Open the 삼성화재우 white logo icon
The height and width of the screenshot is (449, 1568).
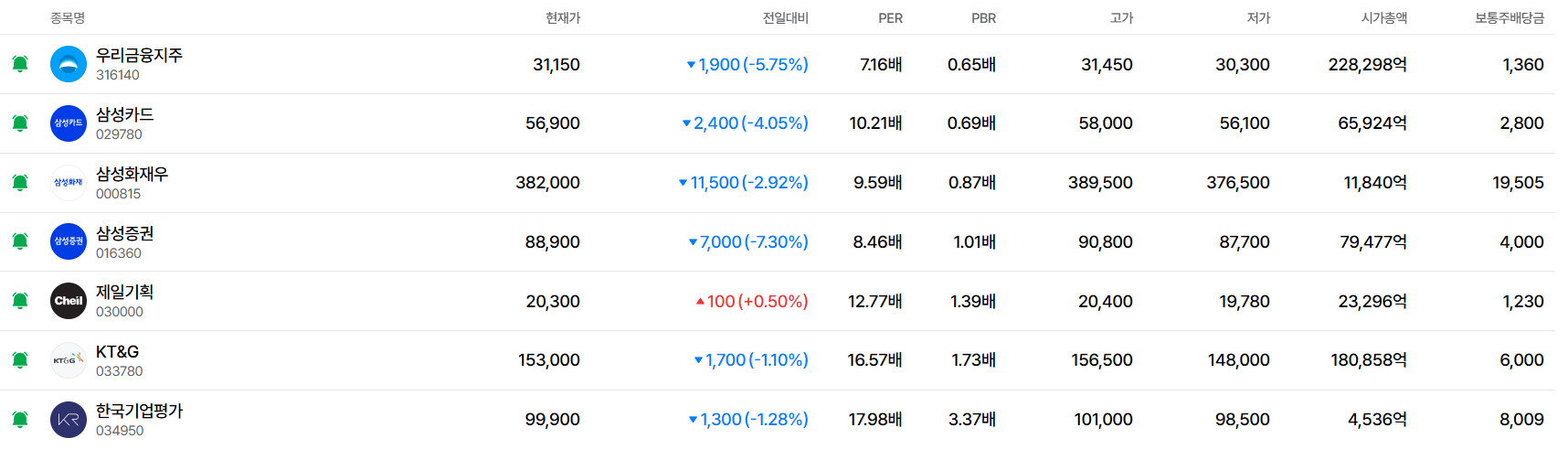point(69,183)
